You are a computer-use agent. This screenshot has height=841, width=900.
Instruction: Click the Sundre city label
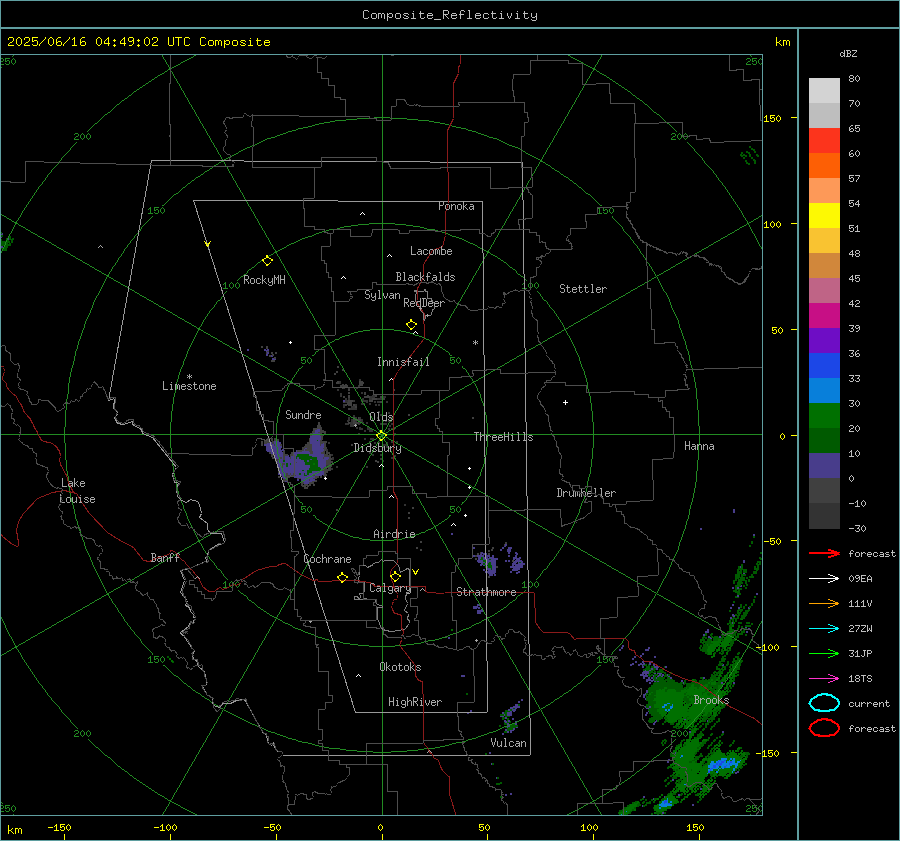[x=303, y=415]
